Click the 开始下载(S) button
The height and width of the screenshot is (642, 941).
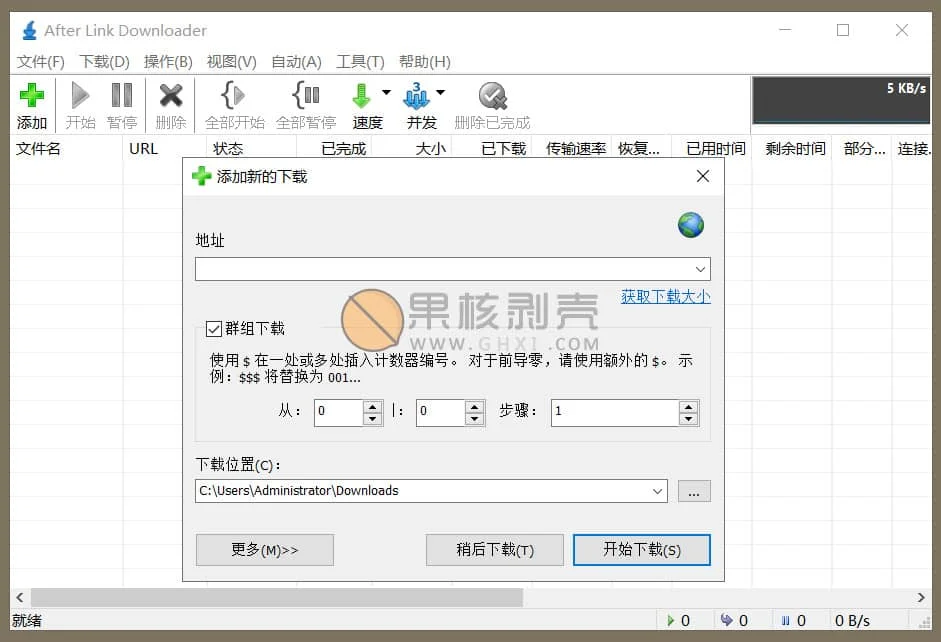pyautogui.click(x=642, y=550)
